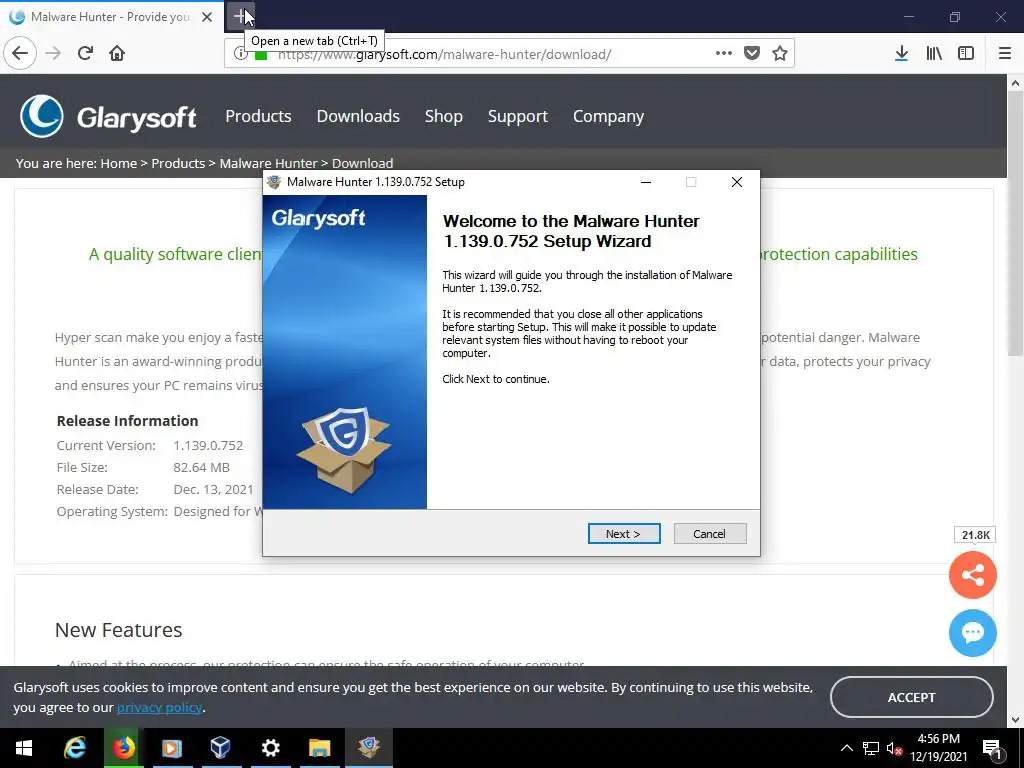Screen dimensions: 1024x768
Task: Open page actions three-dot menu
Action: click(724, 53)
